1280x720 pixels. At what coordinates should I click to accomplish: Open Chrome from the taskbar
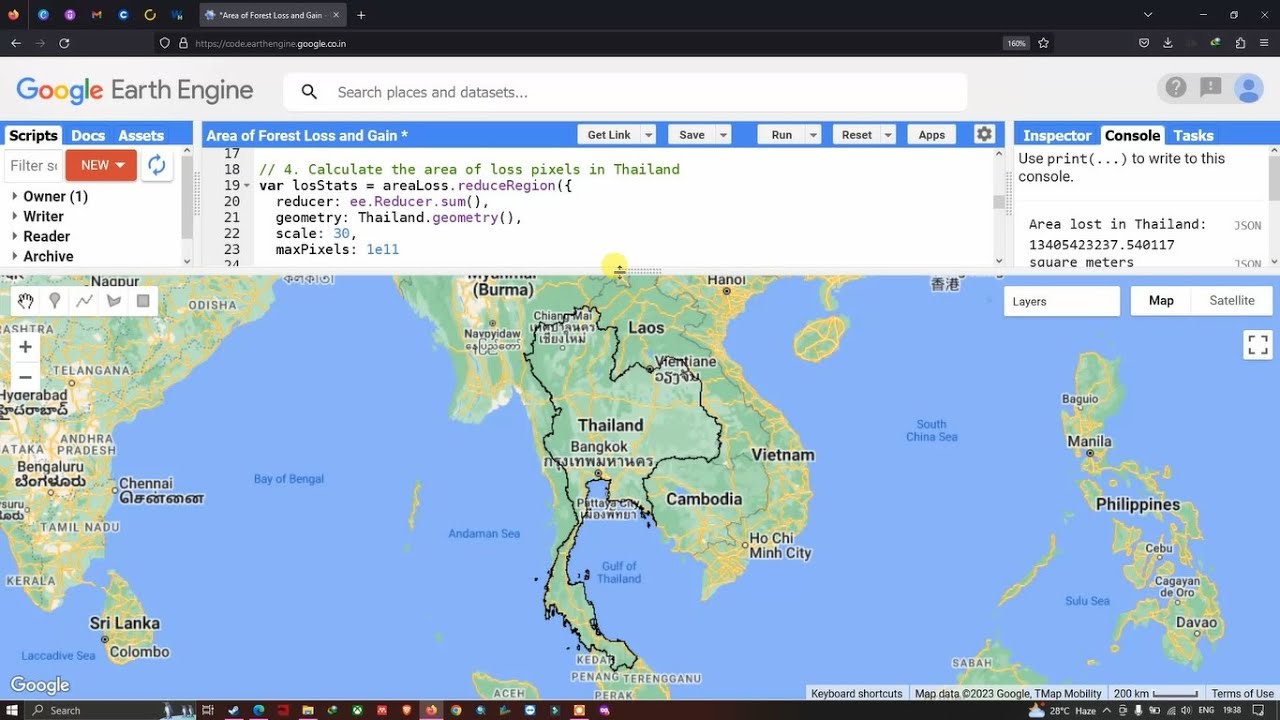[456, 710]
